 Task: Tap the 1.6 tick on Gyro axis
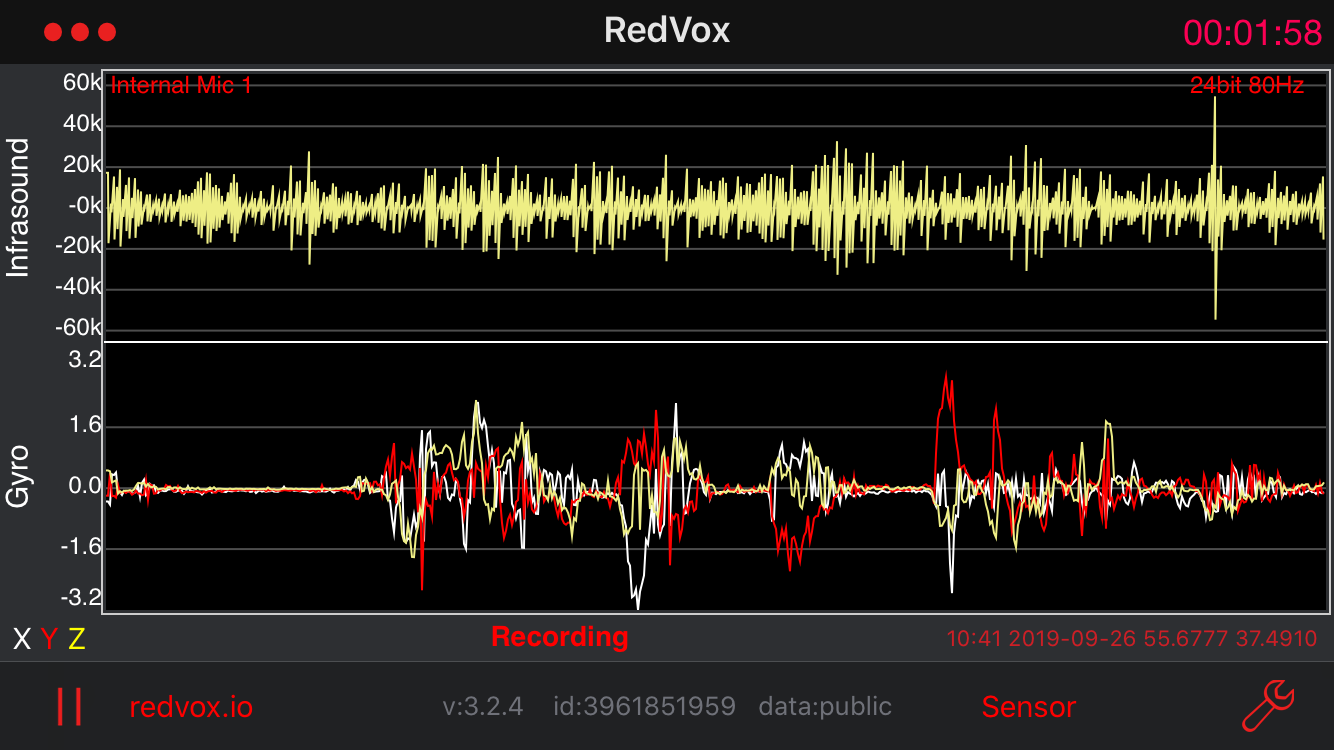click(83, 425)
